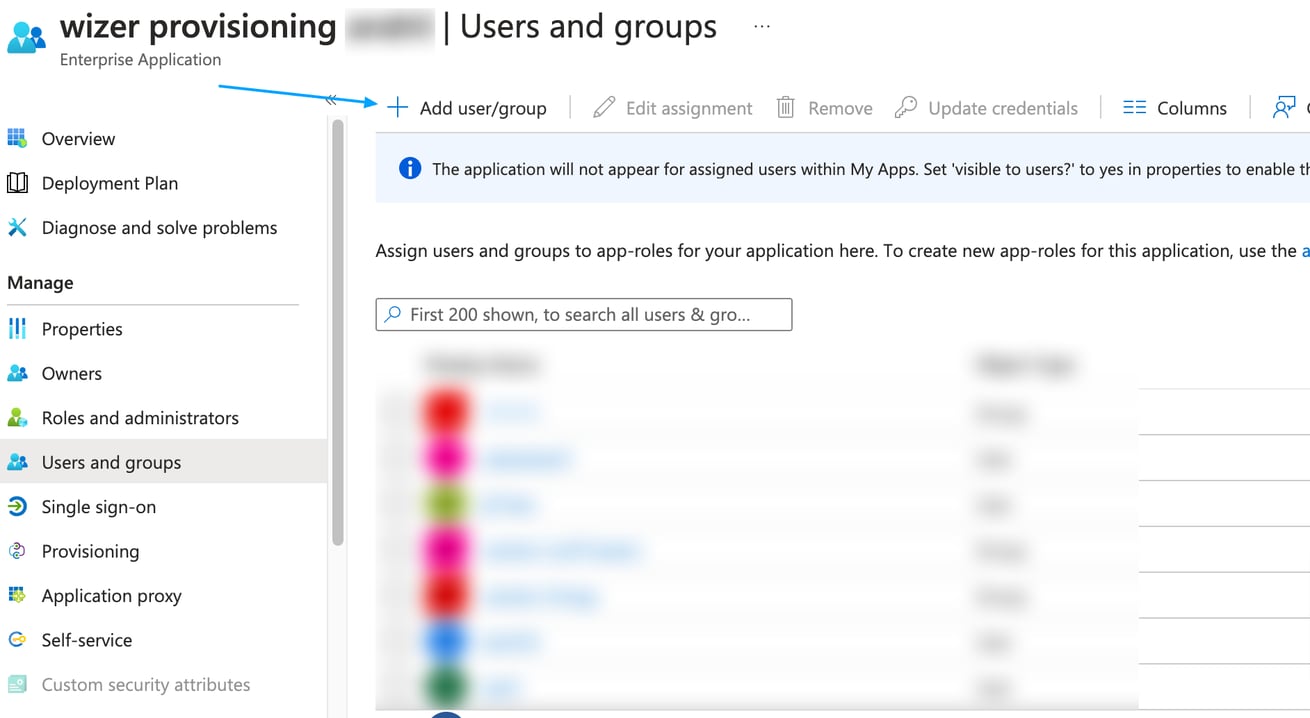Click the Remove button label

coord(840,108)
